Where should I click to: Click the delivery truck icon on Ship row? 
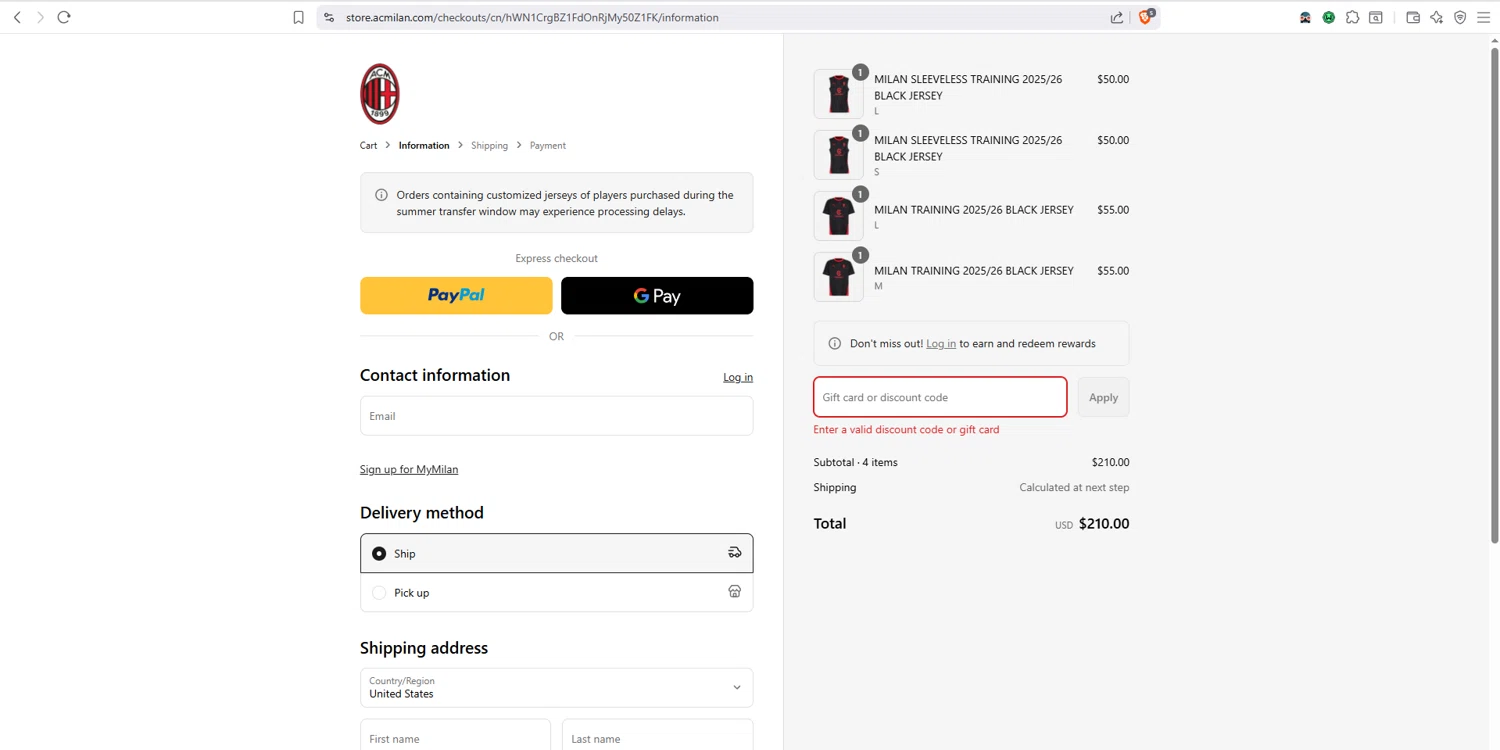tap(734, 553)
